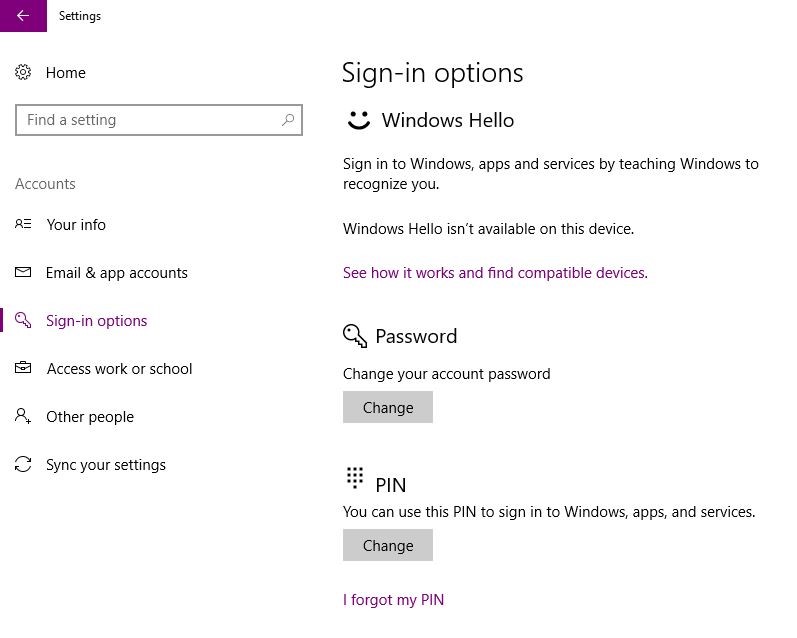
Task: Open the I forgot my PIN link
Action: coord(393,600)
